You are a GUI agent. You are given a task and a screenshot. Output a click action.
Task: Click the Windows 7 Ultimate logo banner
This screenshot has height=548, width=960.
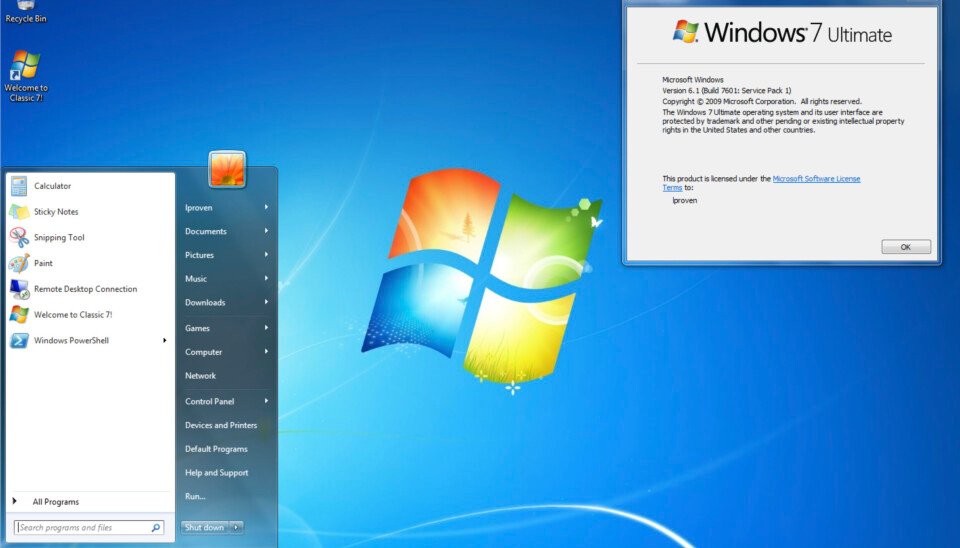click(782, 32)
